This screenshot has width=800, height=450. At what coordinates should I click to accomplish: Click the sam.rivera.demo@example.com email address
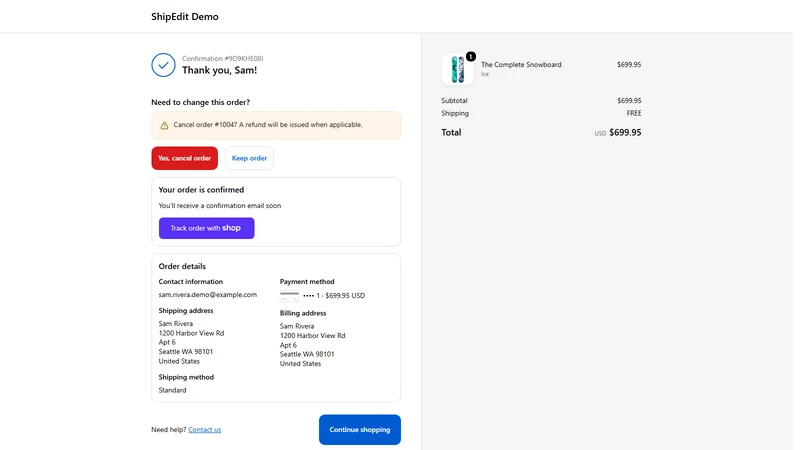click(208, 294)
